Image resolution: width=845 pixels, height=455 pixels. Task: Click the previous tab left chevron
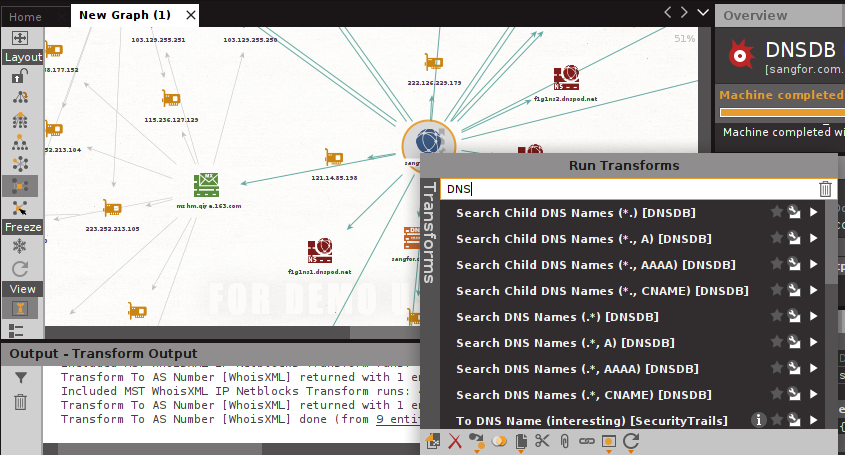[x=668, y=12]
